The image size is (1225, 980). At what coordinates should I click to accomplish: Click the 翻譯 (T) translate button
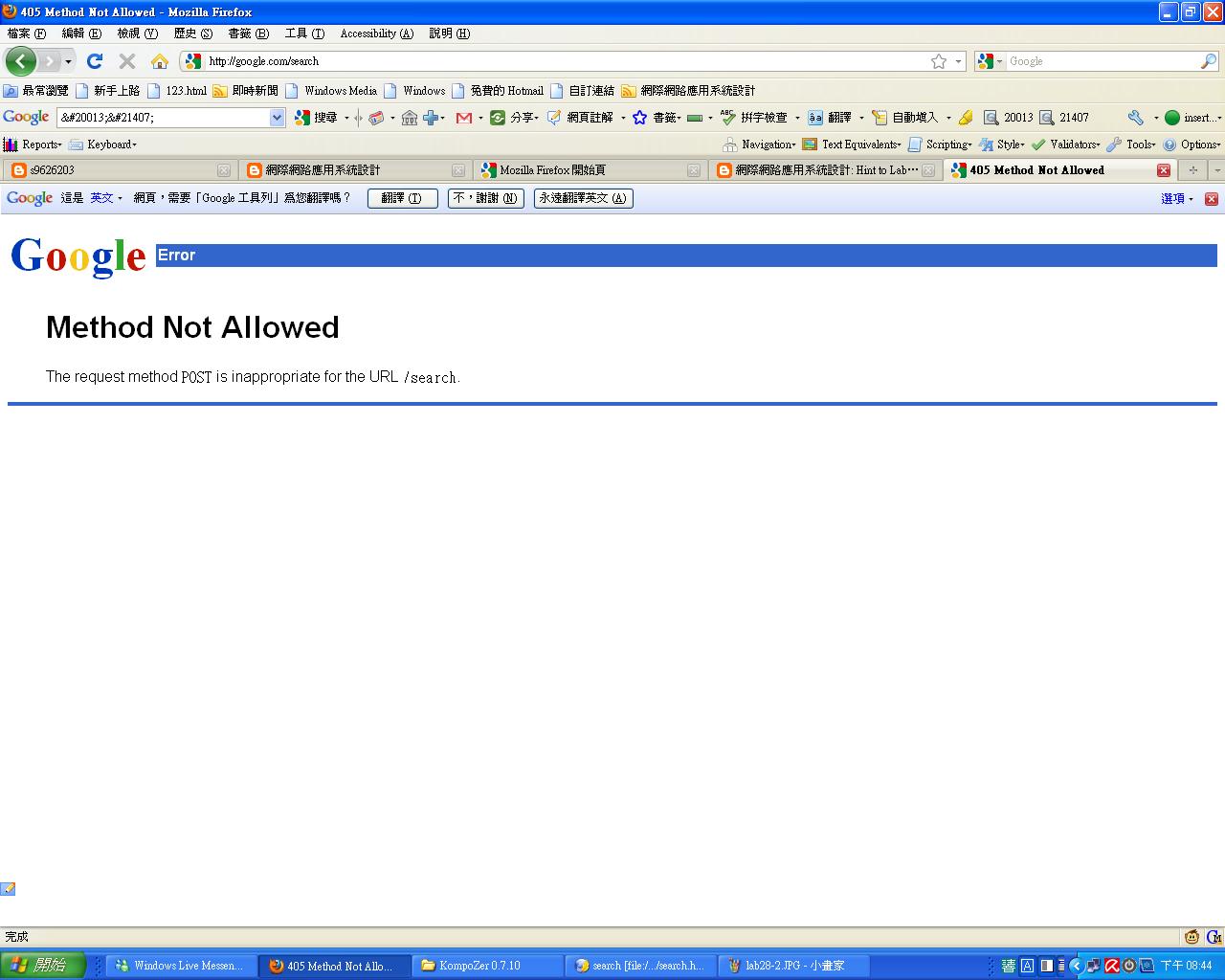[x=402, y=198]
